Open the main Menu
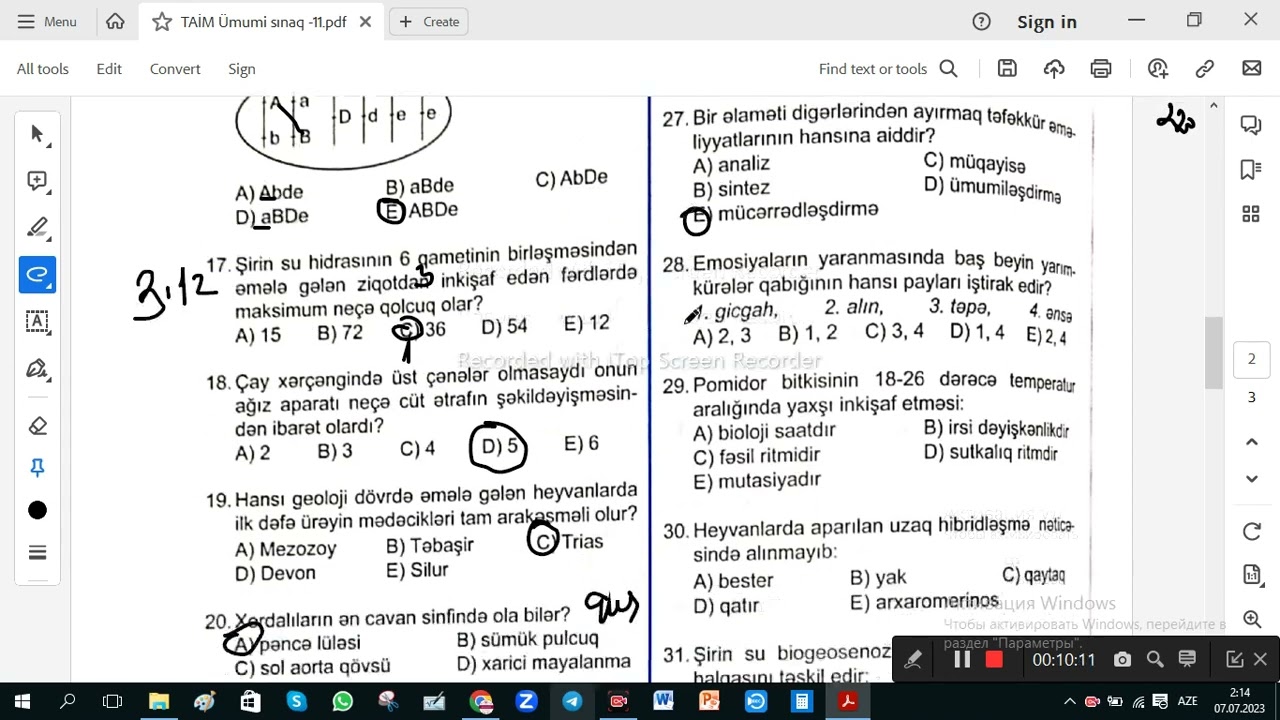Image resolution: width=1280 pixels, height=720 pixels. (47, 21)
